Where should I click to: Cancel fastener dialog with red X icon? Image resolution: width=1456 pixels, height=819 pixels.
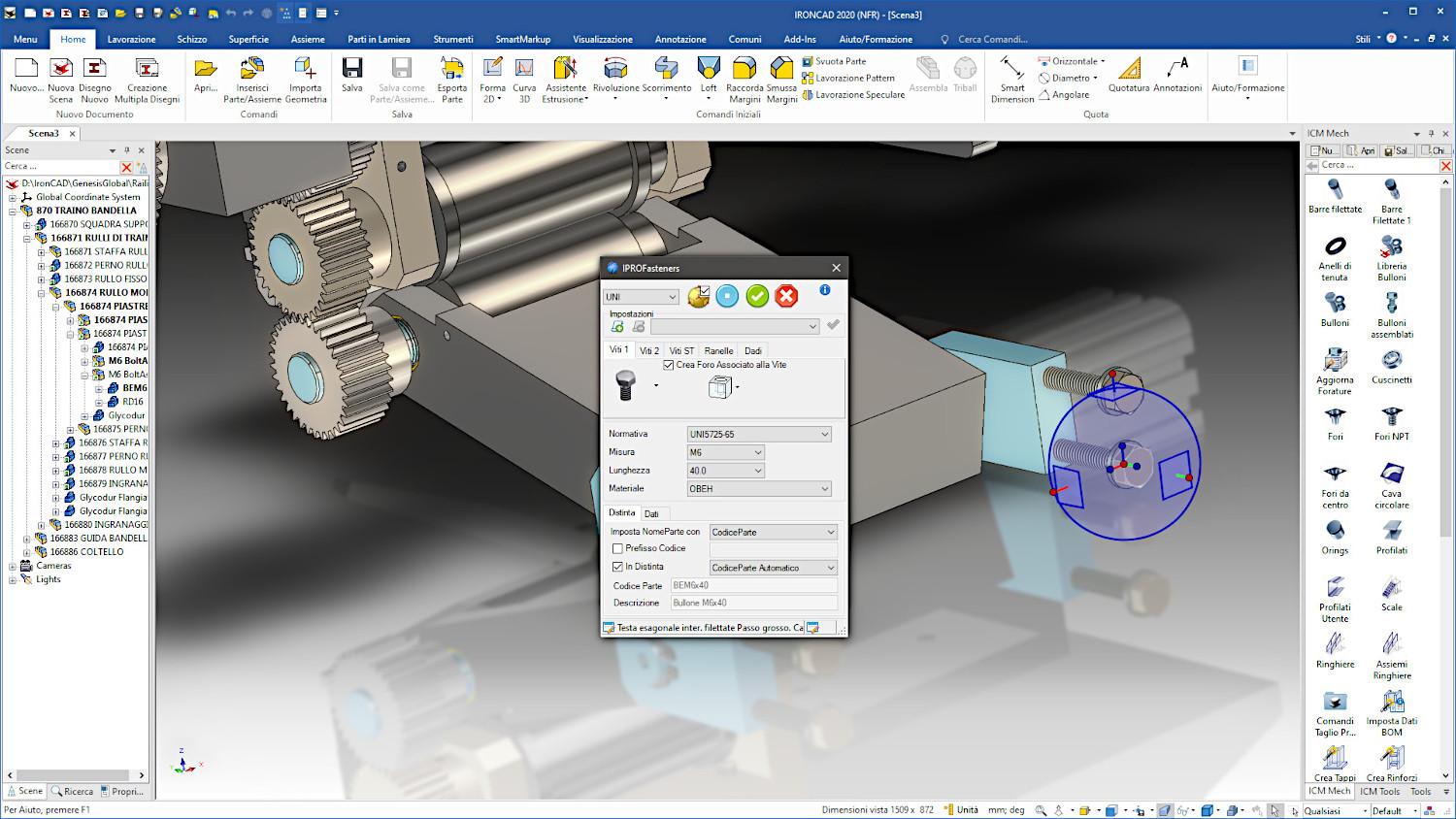click(x=787, y=296)
